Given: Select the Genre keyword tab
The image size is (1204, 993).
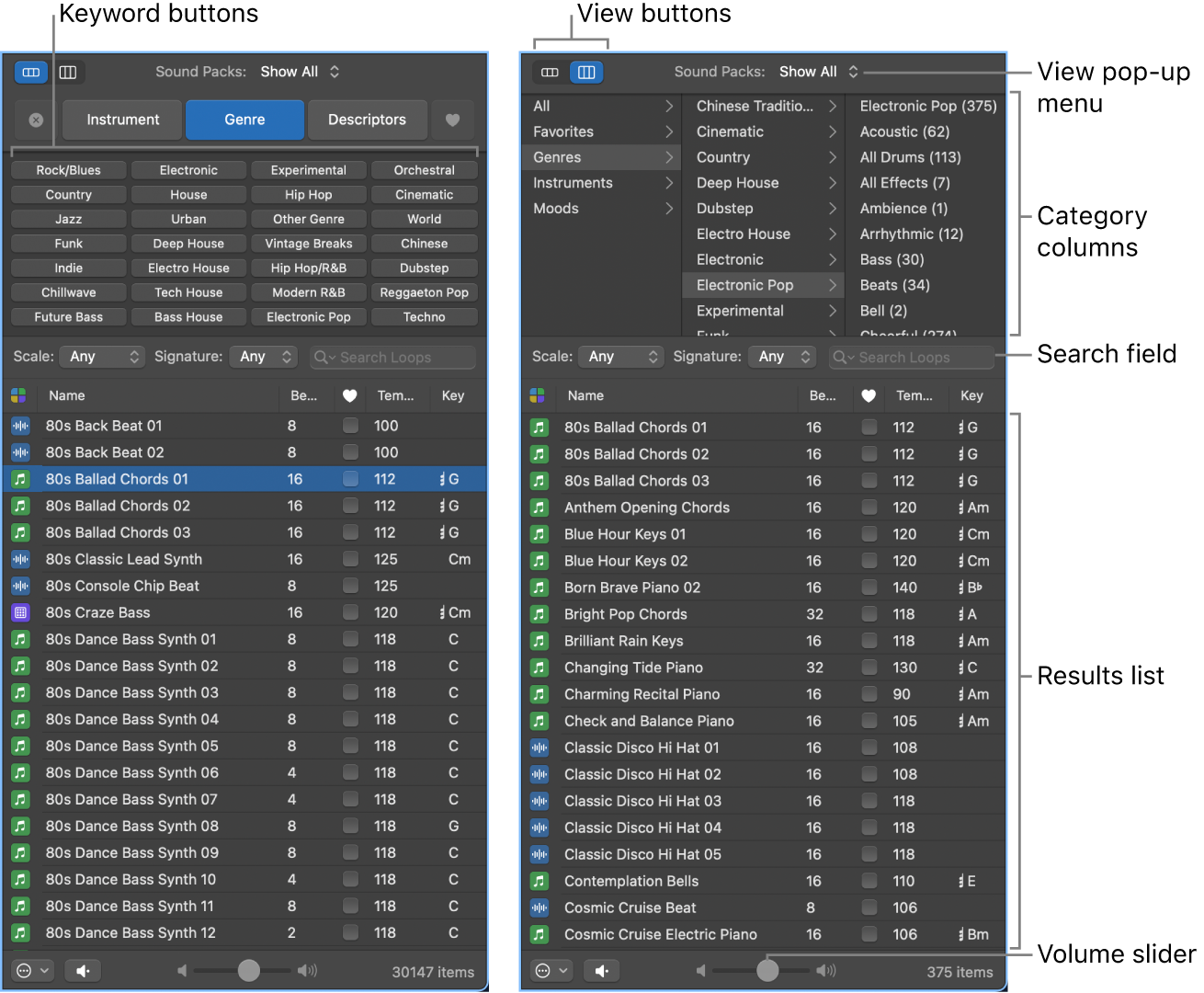Looking at the screenshot, I should coord(244,120).
